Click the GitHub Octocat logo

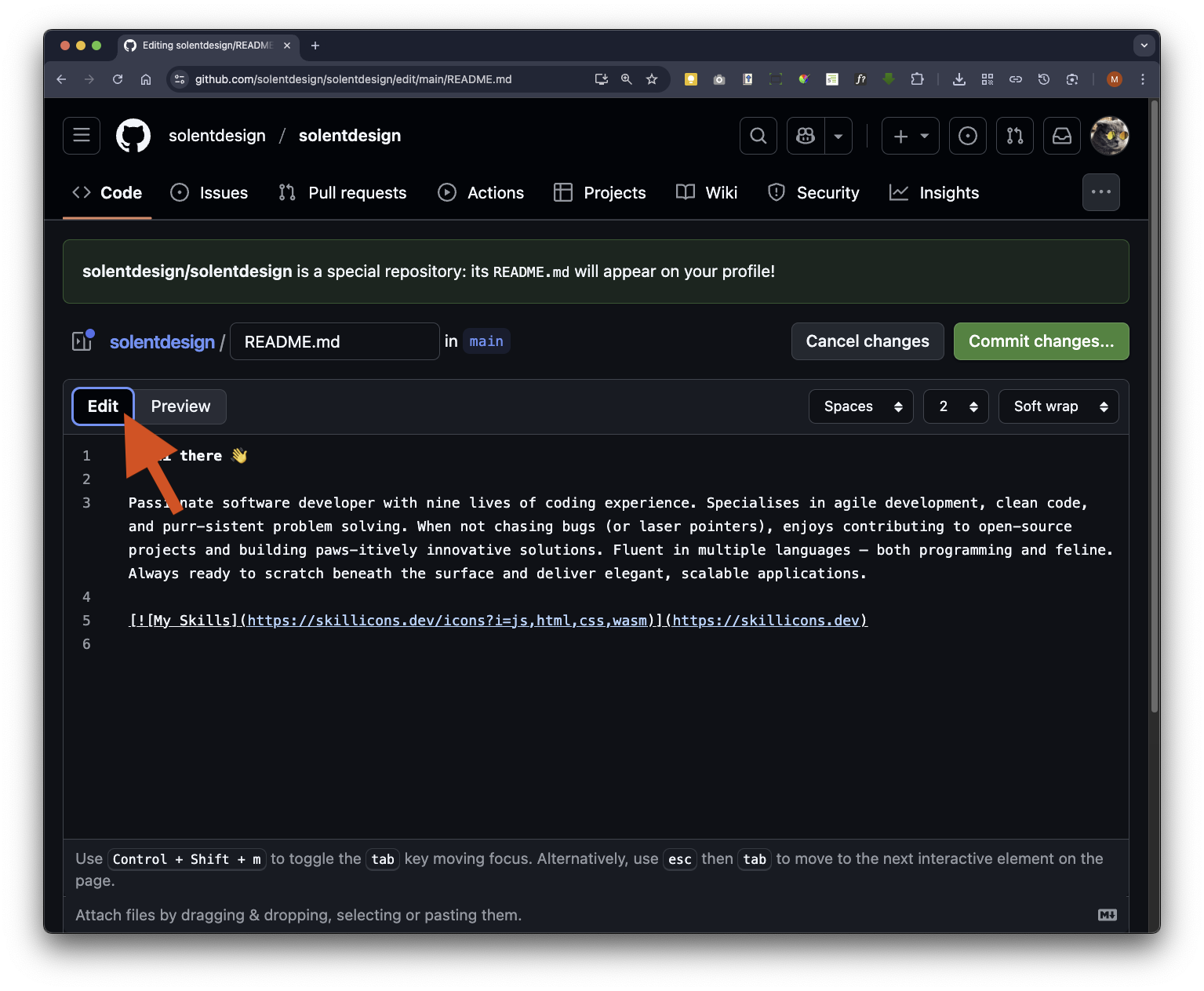[x=133, y=136]
